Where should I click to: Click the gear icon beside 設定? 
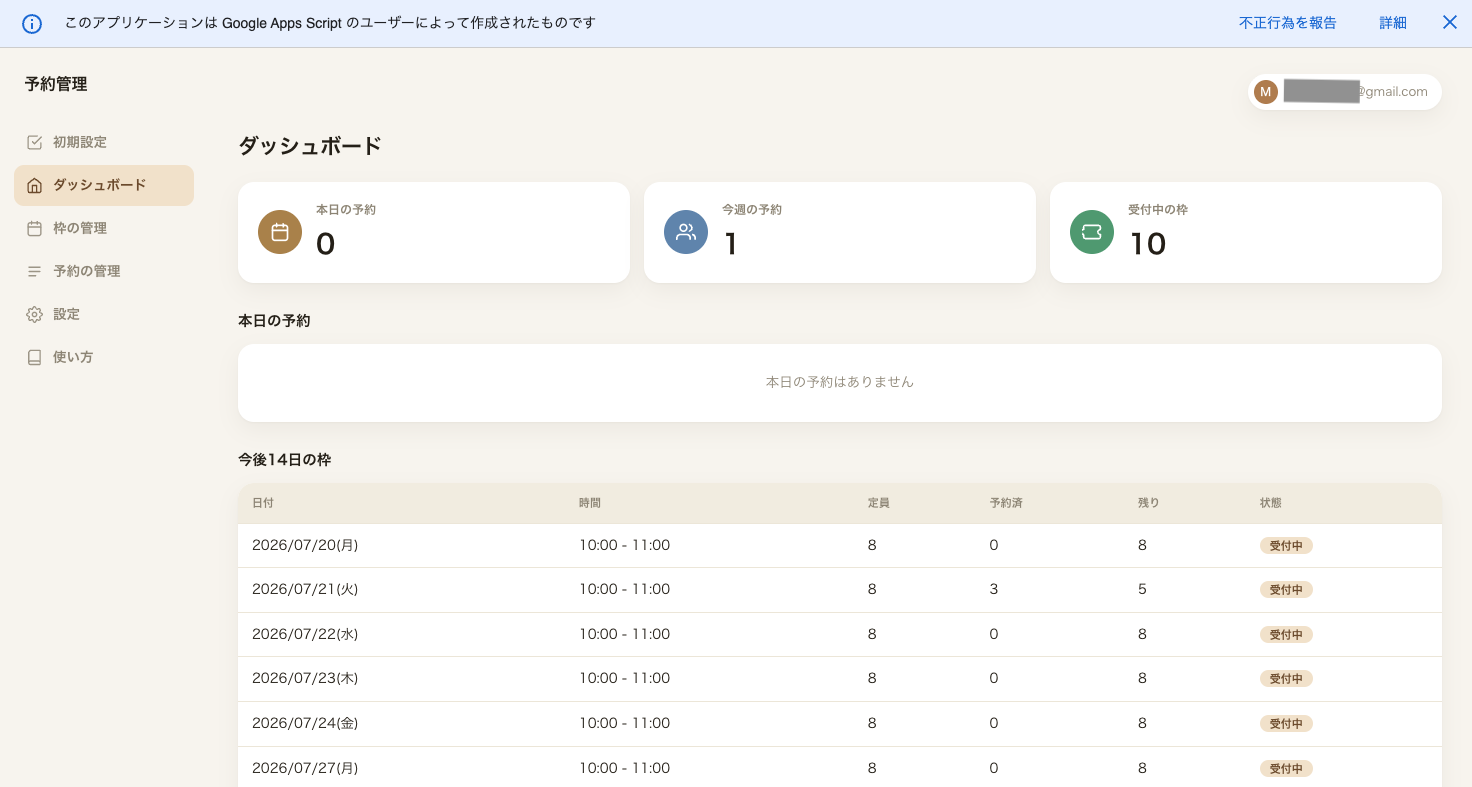point(34,314)
